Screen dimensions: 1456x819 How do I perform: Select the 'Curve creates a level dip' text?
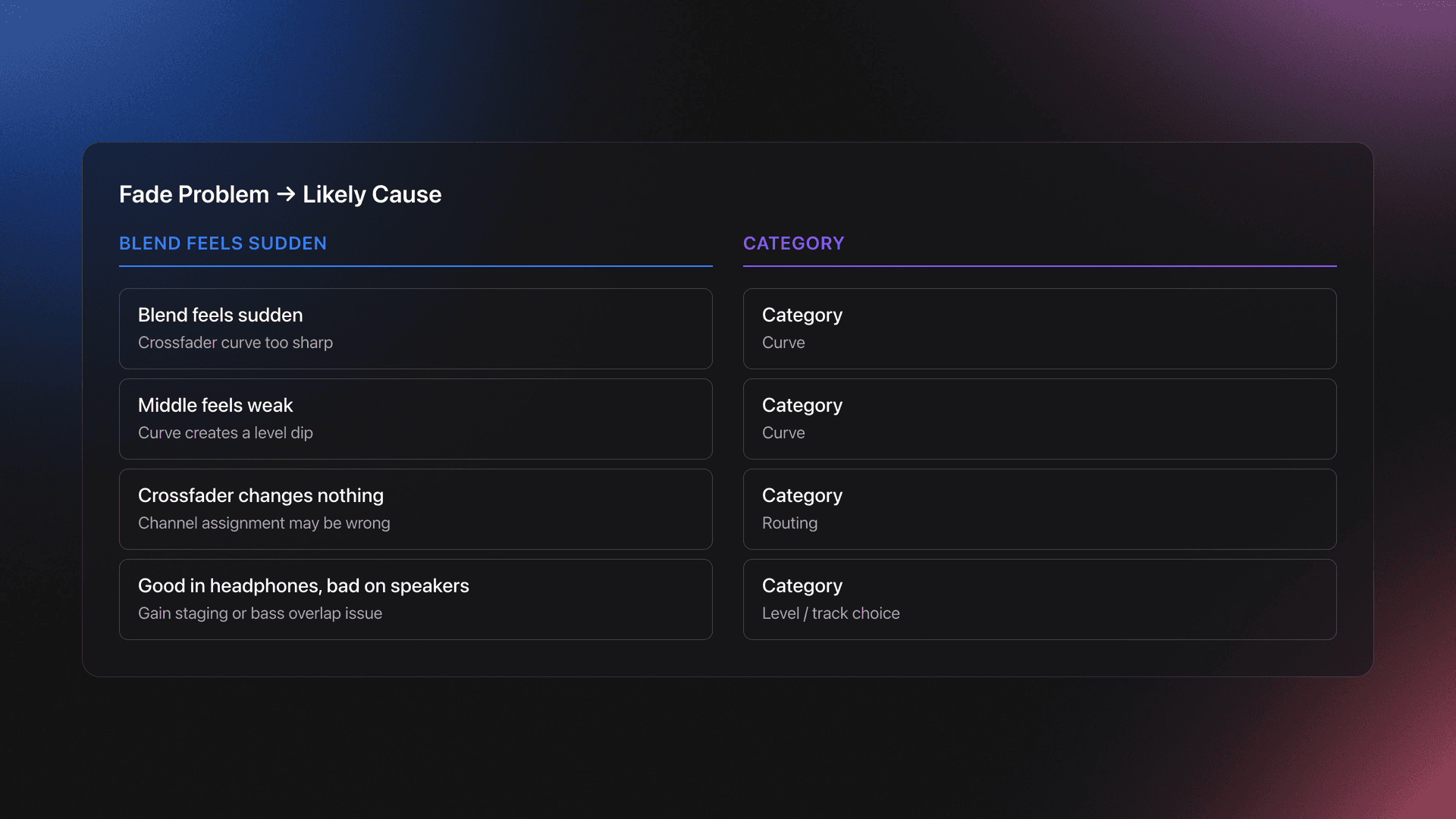pos(225,433)
